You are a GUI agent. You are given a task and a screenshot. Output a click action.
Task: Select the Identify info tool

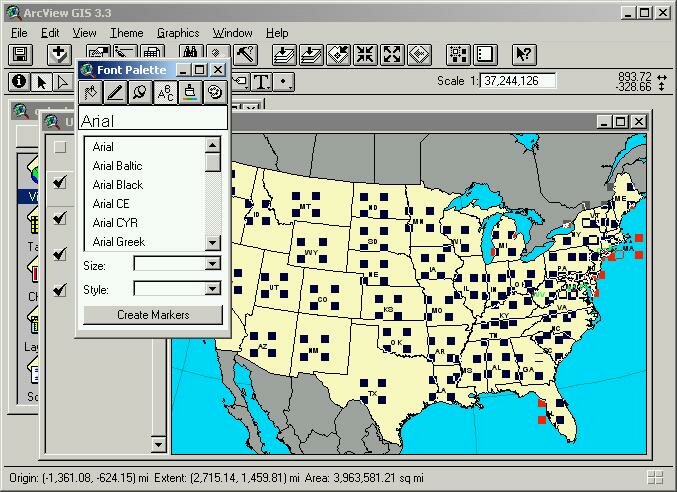tap(19, 82)
